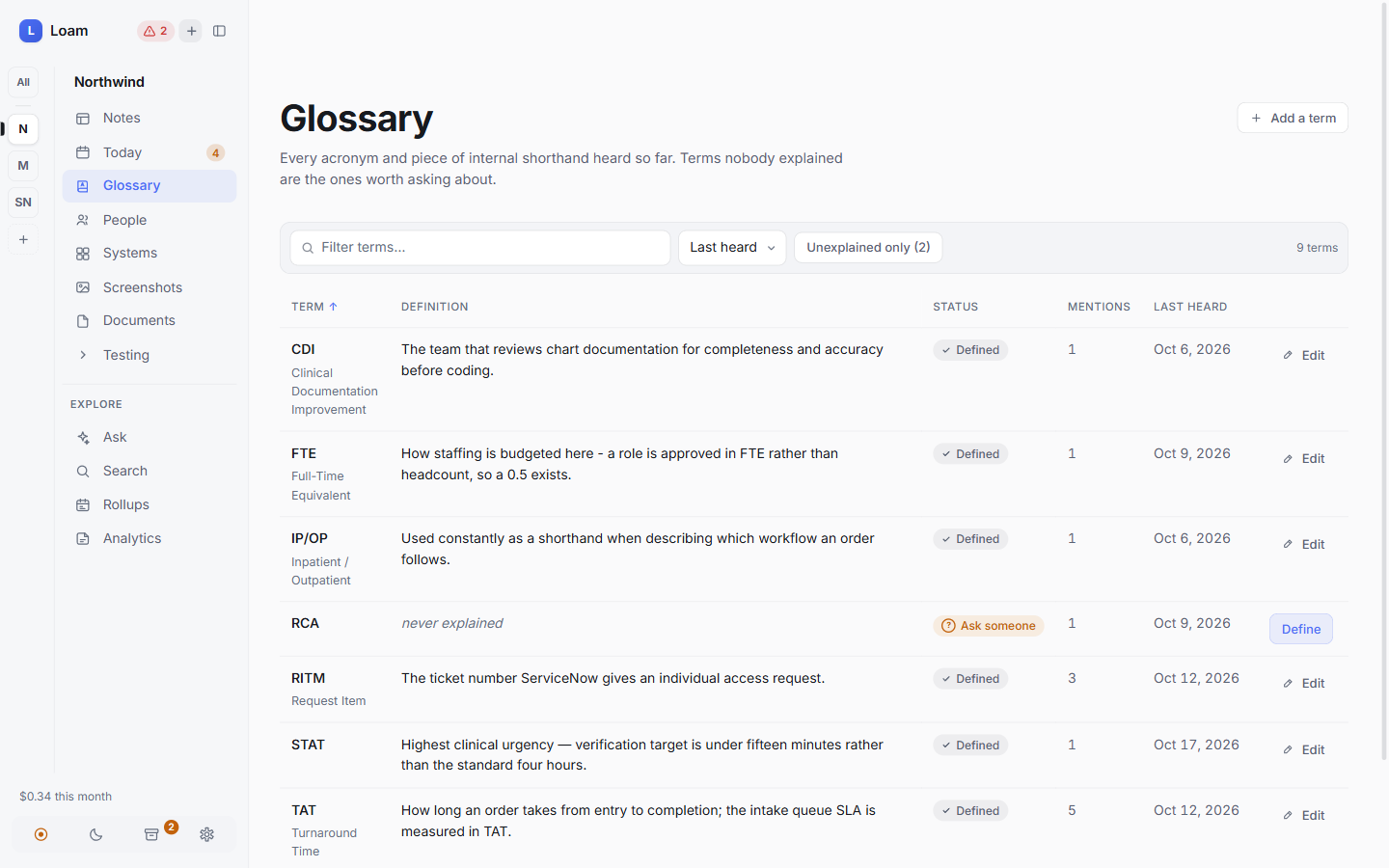This screenshot has height=868, width=1389.
Task: Click the Add a term button
Action: pyautogui.click(x=1293, y=118)
